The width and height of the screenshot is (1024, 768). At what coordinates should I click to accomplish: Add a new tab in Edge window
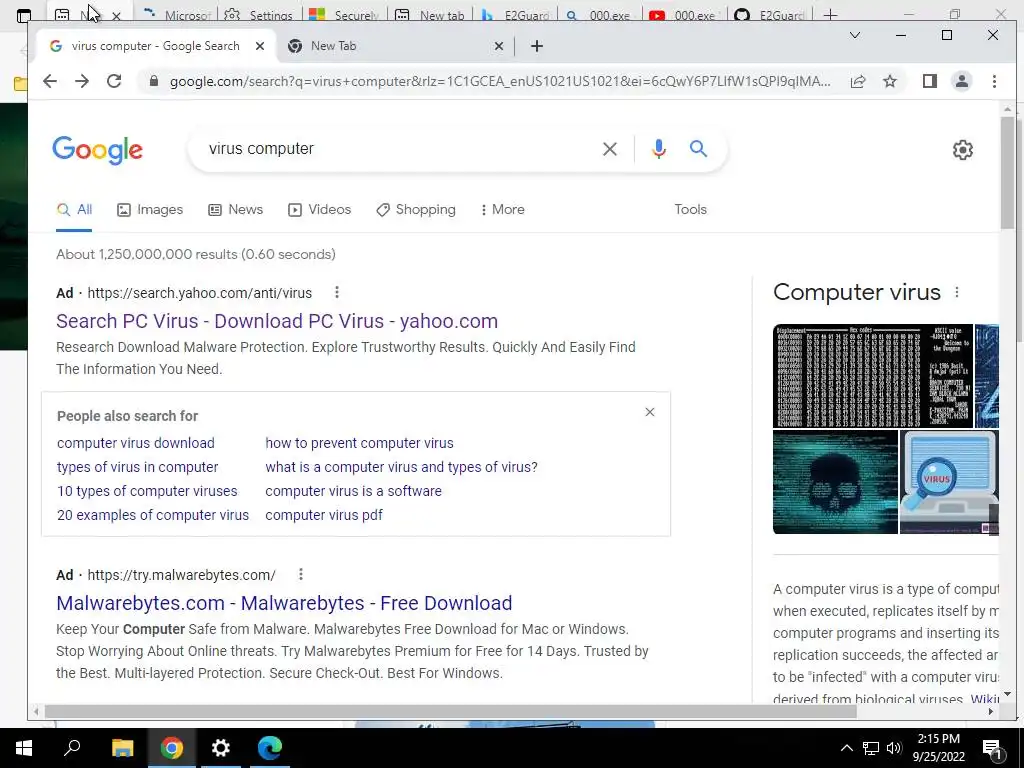pos(830,14)
